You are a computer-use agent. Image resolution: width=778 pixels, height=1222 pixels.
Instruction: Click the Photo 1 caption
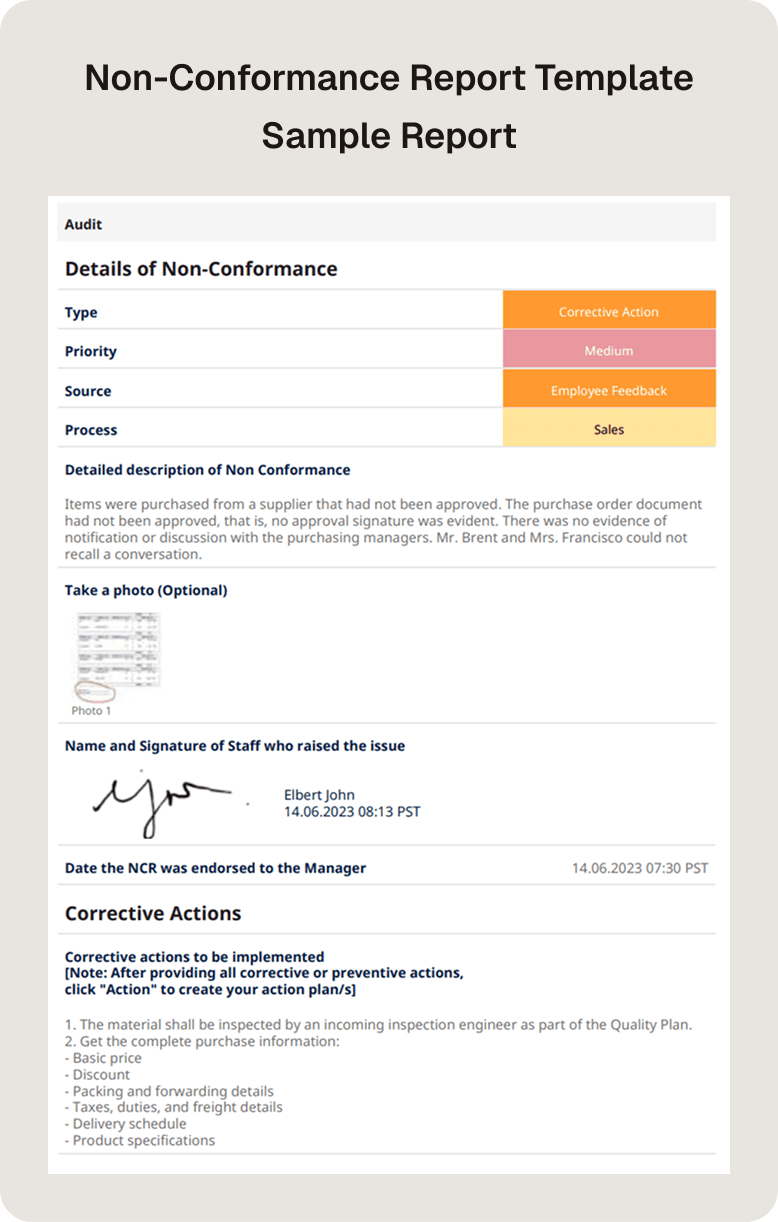(x=91, y=711)
